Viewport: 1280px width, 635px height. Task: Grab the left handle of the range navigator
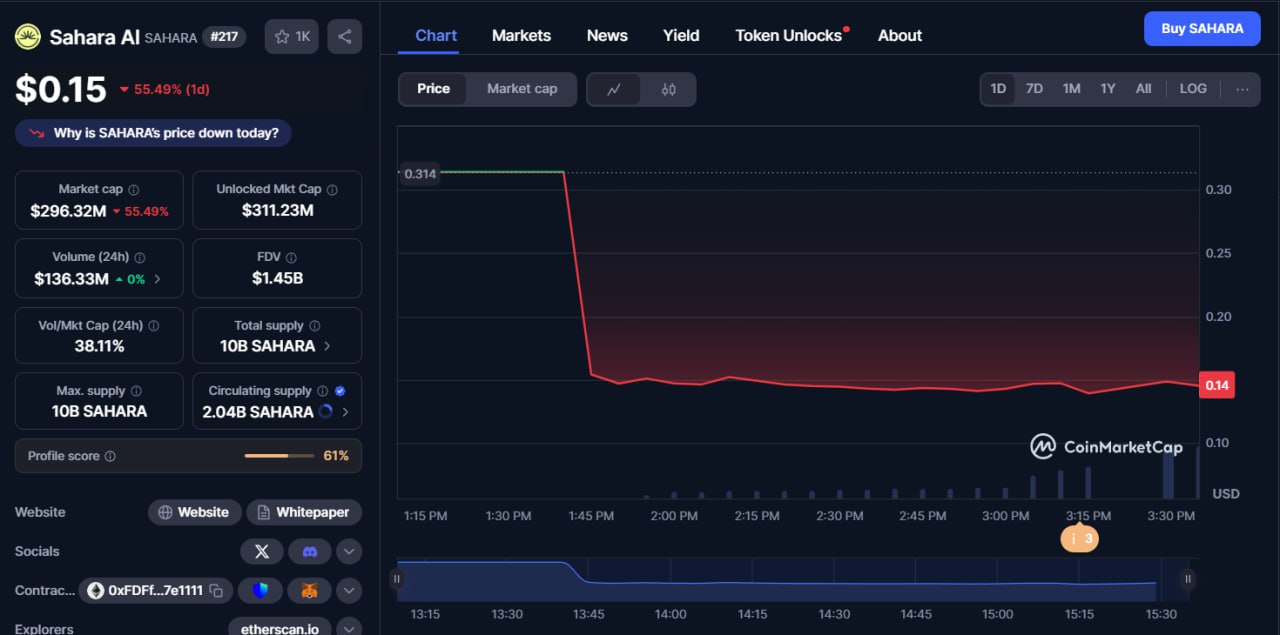coord(397,578)
